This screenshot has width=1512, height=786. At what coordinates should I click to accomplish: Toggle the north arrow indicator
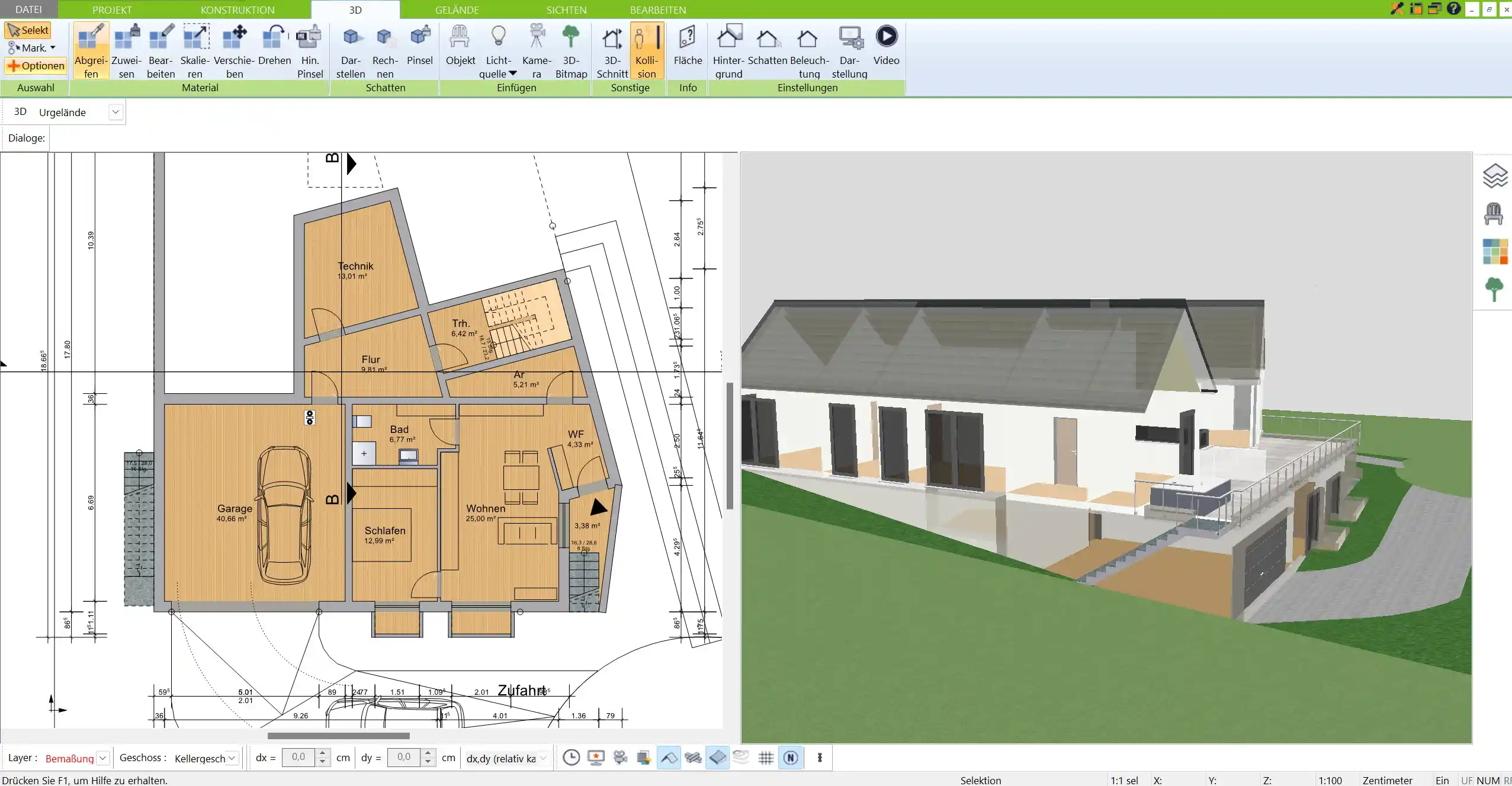pyautogui.click(x=790, y=758)
